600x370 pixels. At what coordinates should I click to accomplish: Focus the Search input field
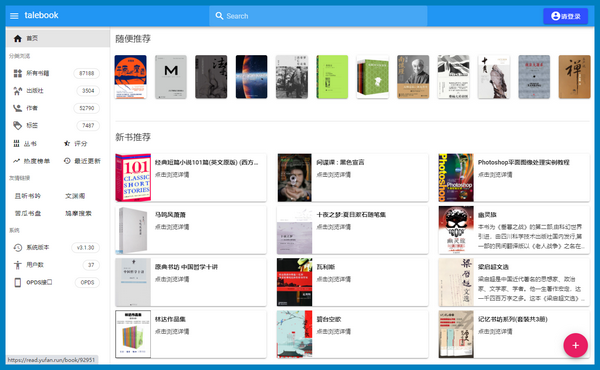pos(318,16)
